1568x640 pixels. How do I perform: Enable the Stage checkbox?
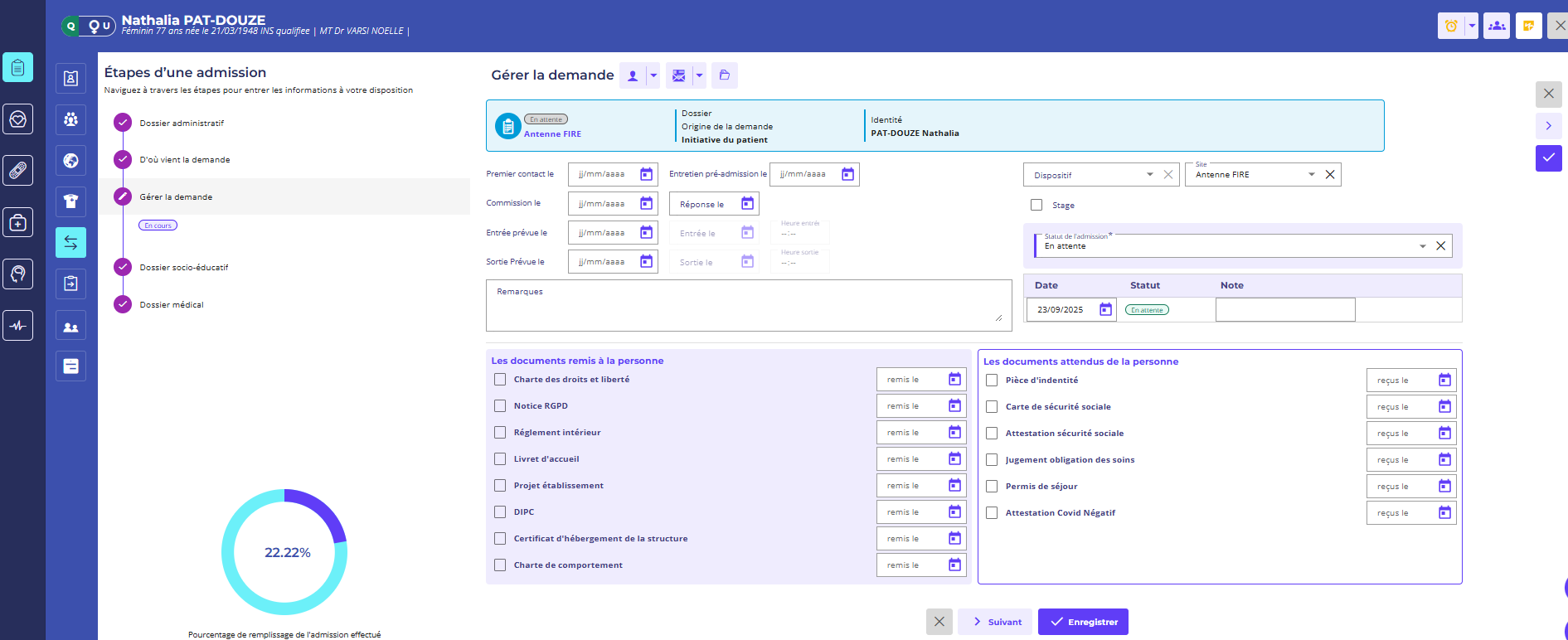1036,205
